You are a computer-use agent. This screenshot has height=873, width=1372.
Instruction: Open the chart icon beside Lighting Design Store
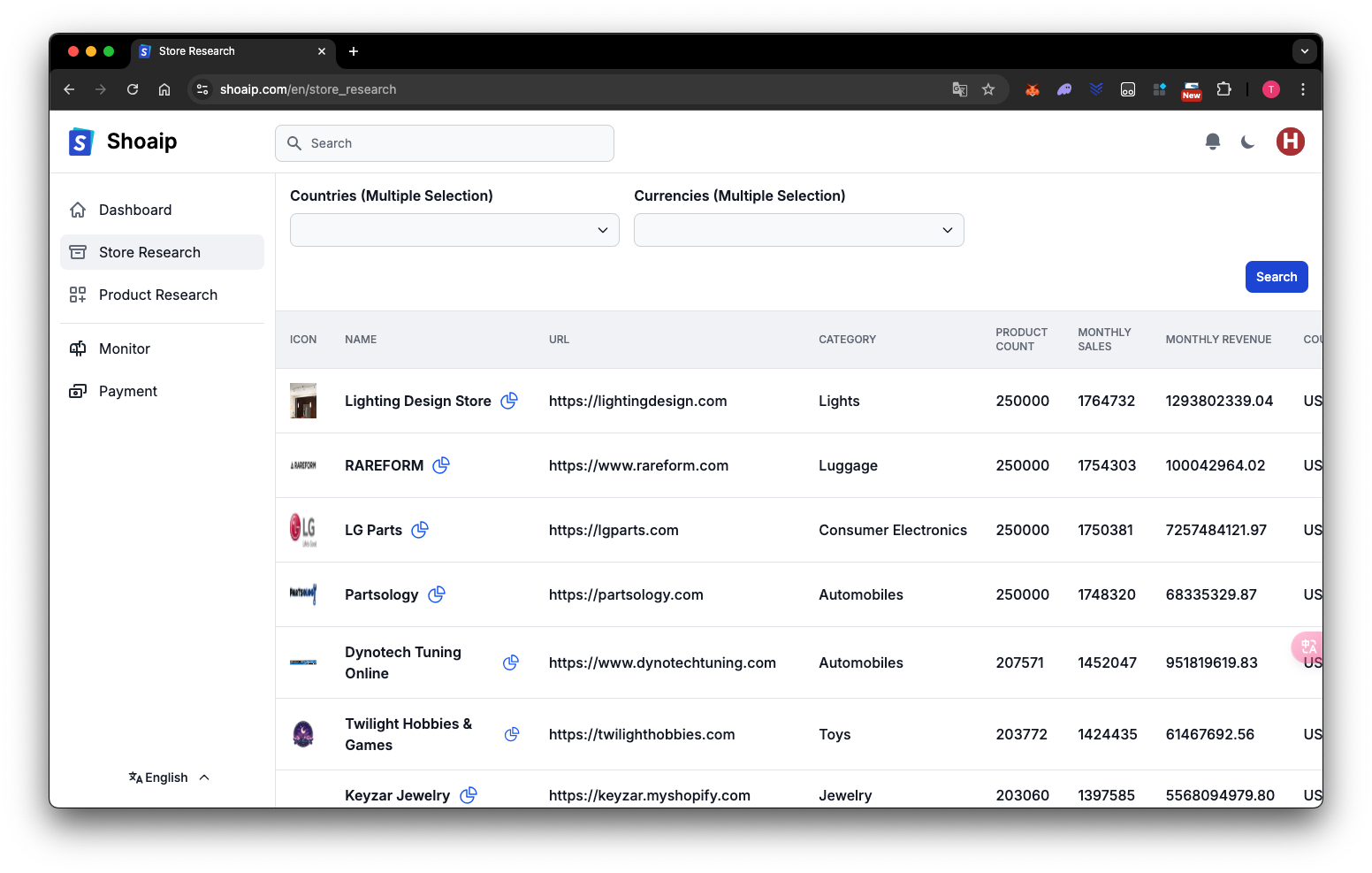click(509, 401)
